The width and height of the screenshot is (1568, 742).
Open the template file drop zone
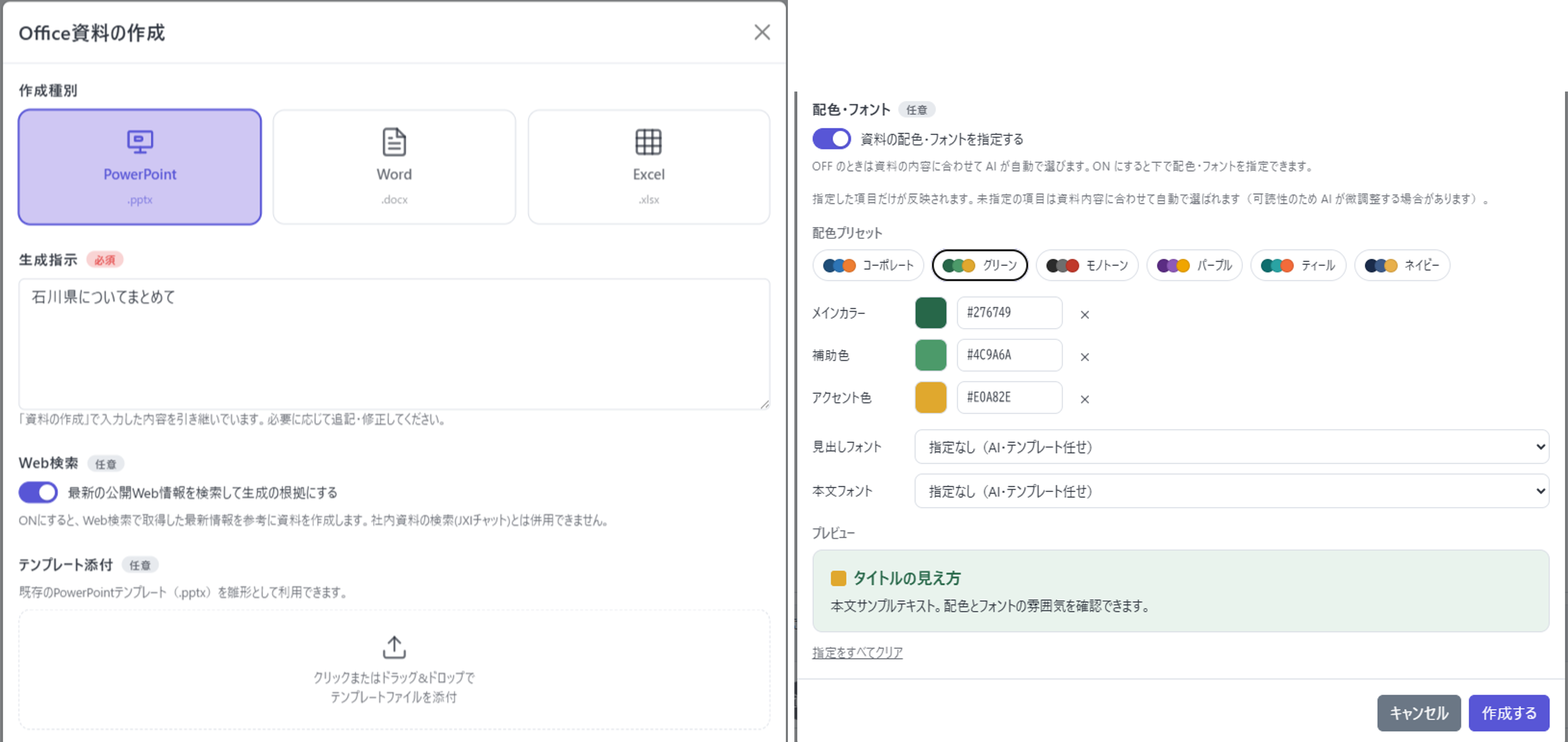coord(394,670)
